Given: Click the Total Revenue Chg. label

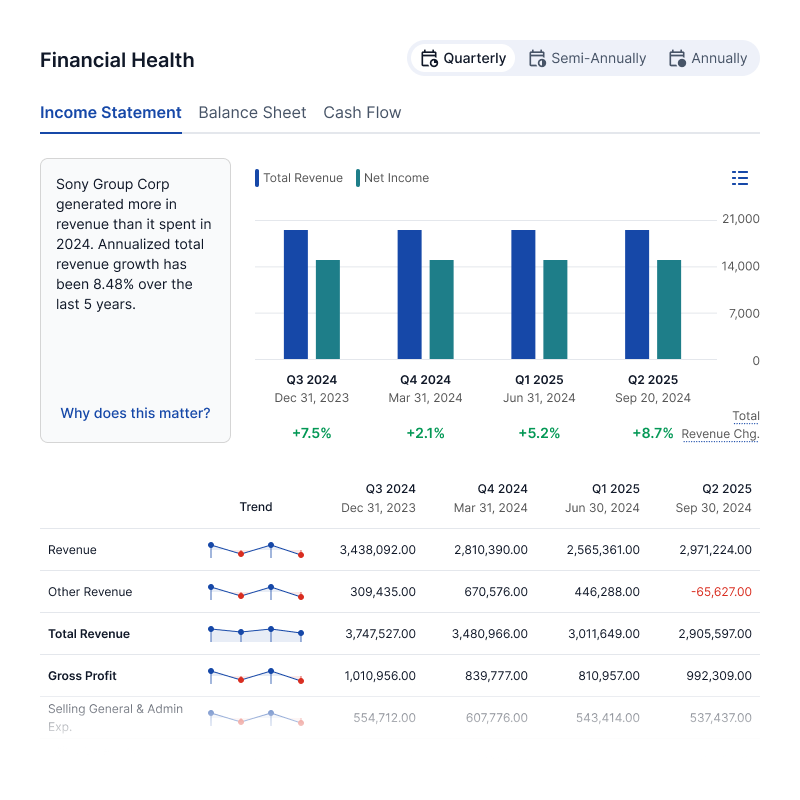Looking at the screenshot, I should coord(721,425).
